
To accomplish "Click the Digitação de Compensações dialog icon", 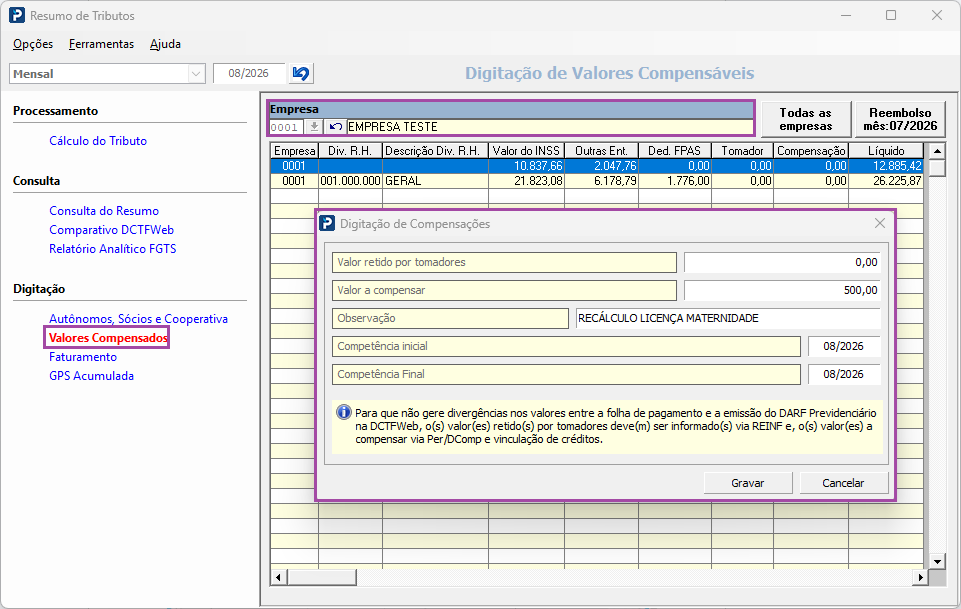I will [327, 224].
